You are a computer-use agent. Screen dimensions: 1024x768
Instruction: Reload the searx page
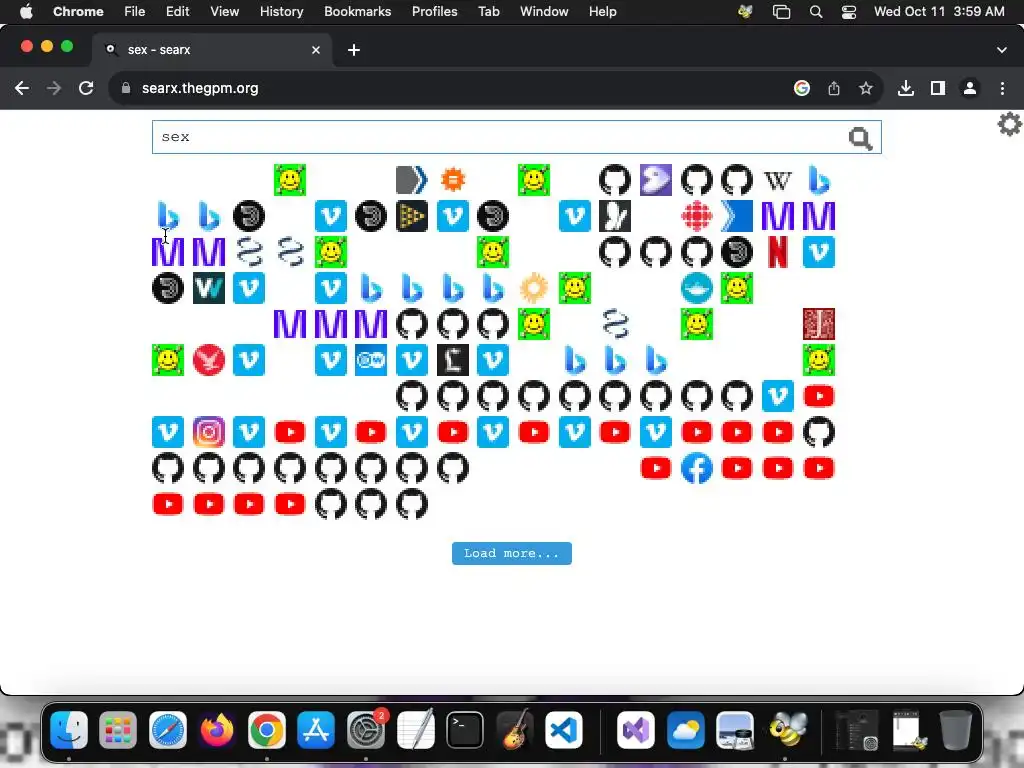86,88
